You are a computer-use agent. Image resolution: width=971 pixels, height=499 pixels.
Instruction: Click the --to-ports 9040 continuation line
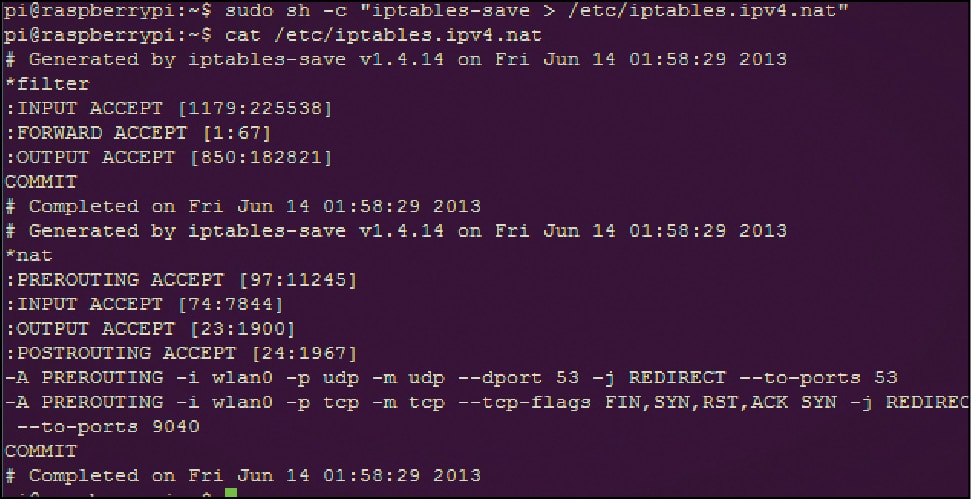tap(108, 427)
